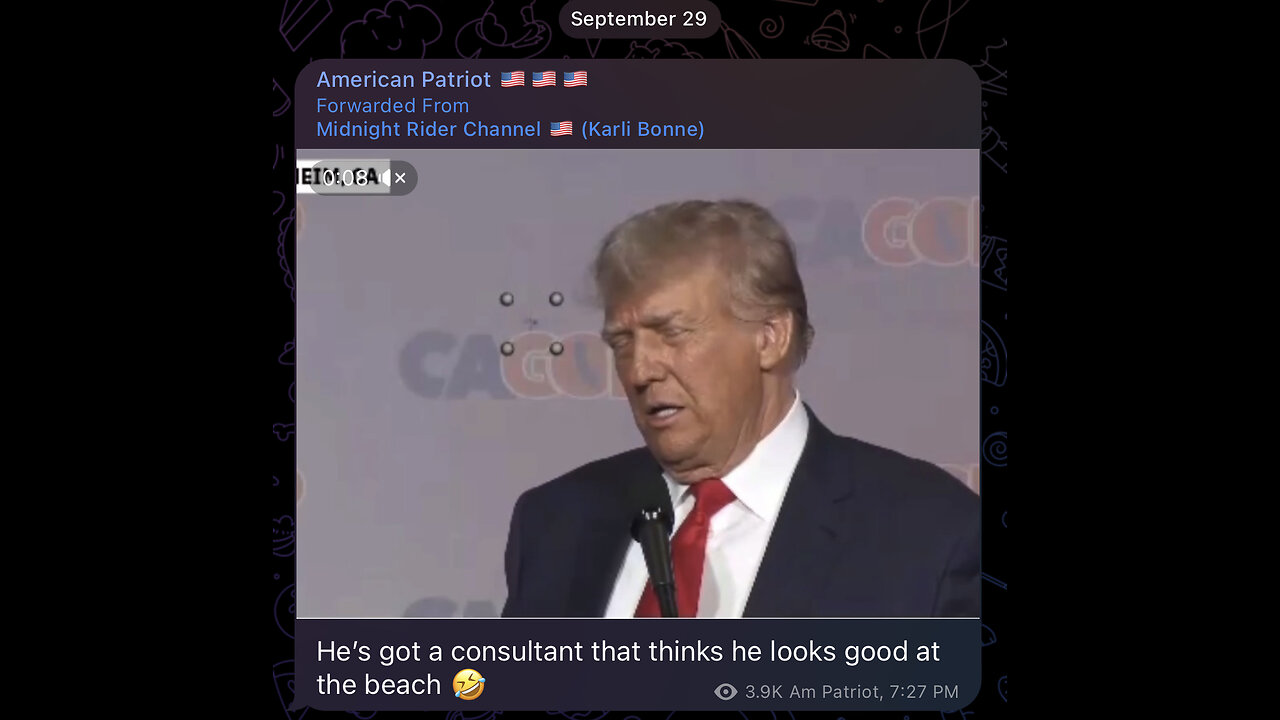Click the bottom-right round handle dot
Screen dimensions: 1280x720
pos(556,348)
